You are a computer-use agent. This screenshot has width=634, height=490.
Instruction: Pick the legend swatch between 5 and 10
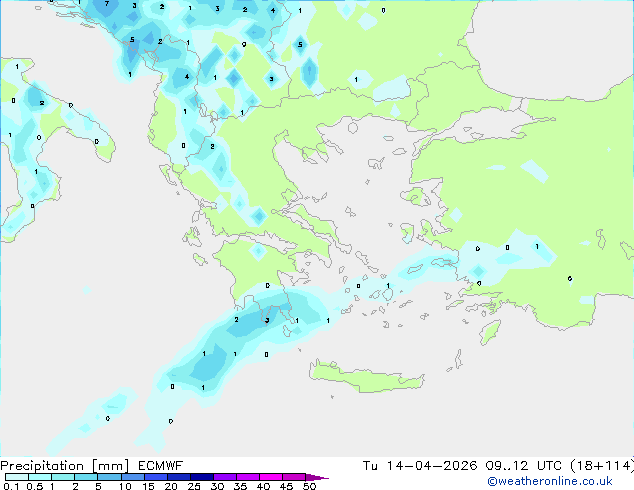(x=109, y=477)
